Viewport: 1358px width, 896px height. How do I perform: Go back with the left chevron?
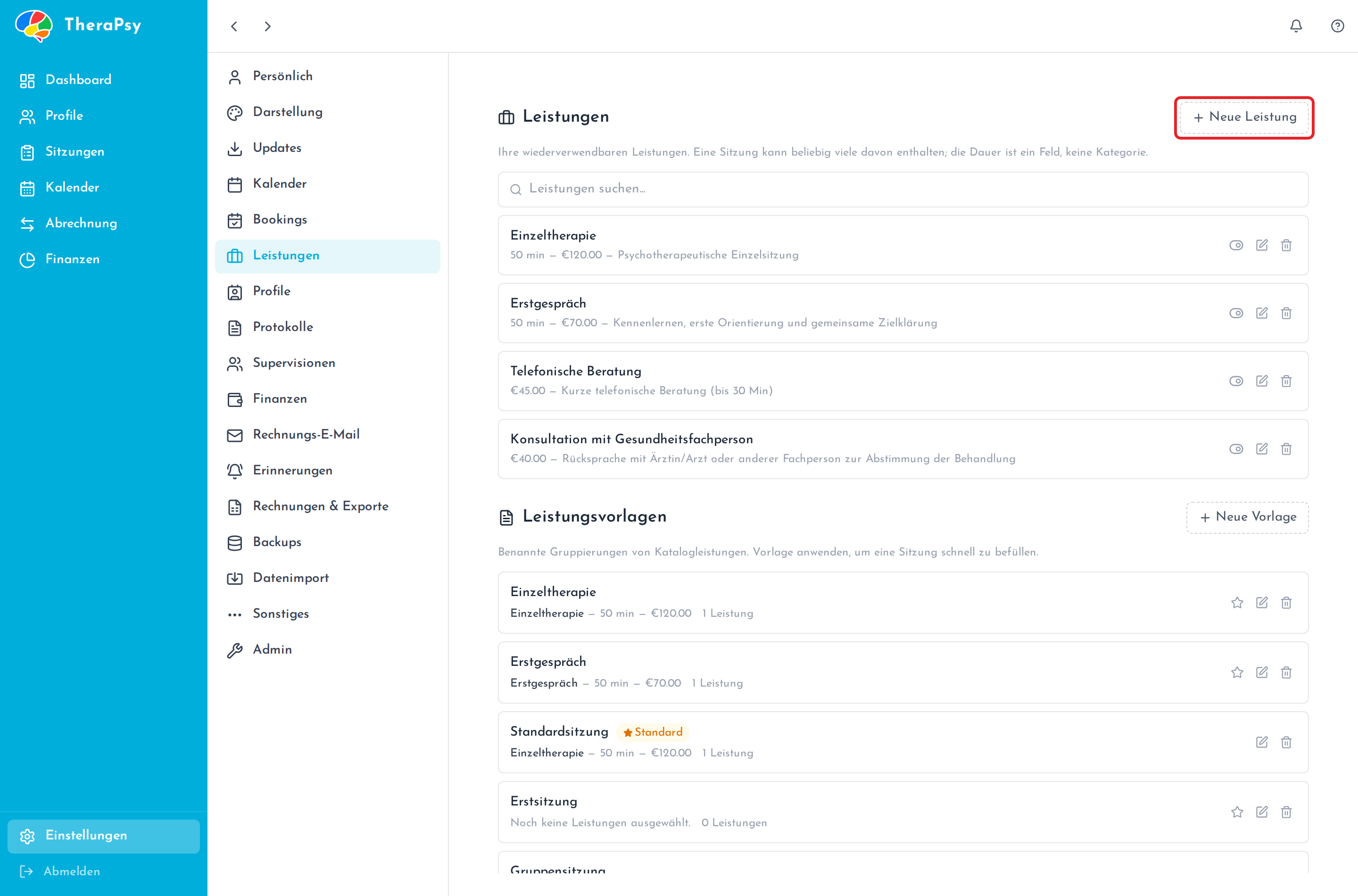[x=234, y=26]
